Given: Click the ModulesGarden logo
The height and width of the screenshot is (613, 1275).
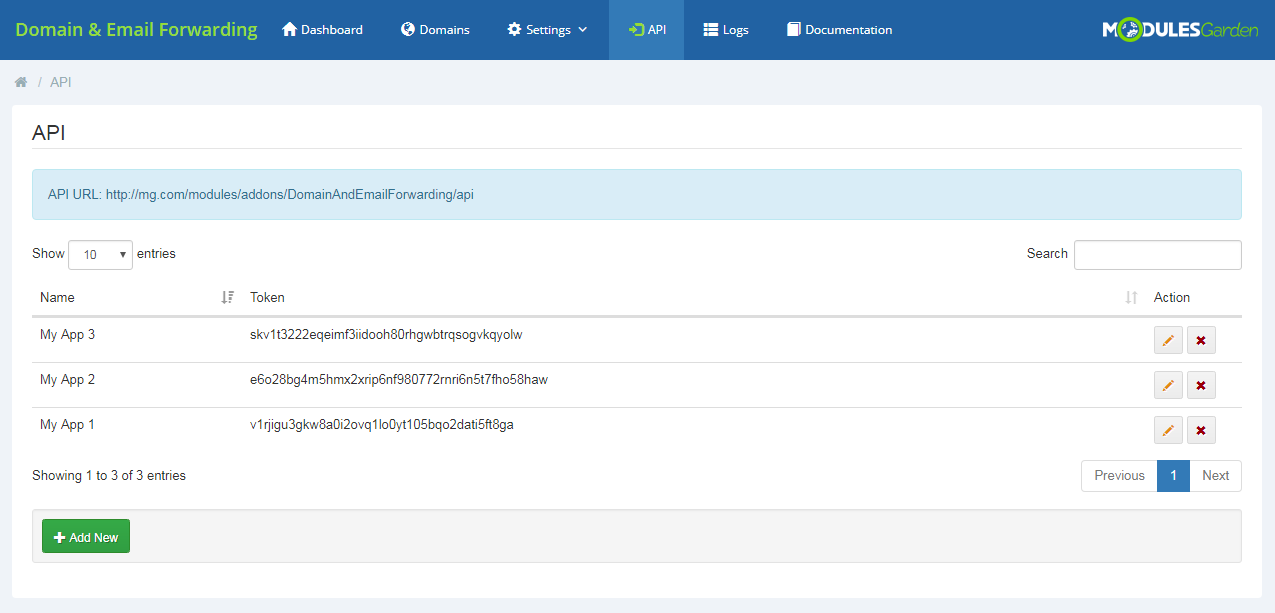Looking at the screenshot, I should coord(1180,29).
